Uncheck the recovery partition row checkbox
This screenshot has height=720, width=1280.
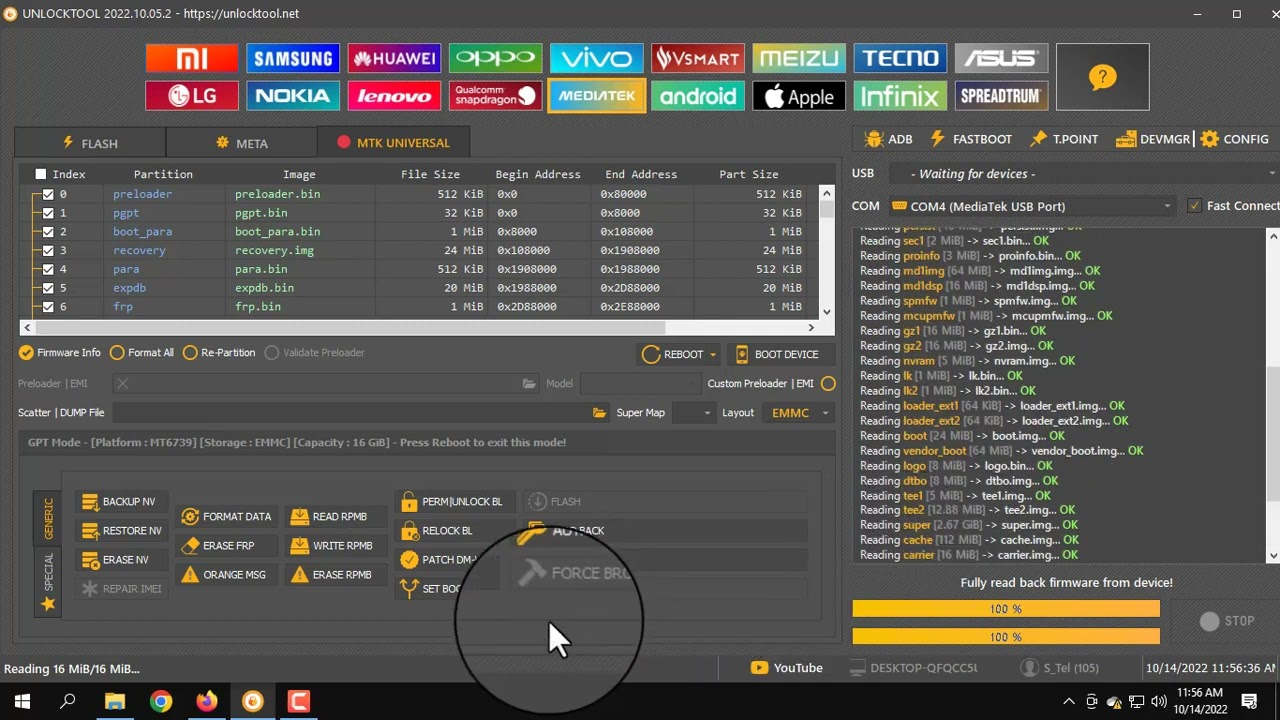click(48, 251)
